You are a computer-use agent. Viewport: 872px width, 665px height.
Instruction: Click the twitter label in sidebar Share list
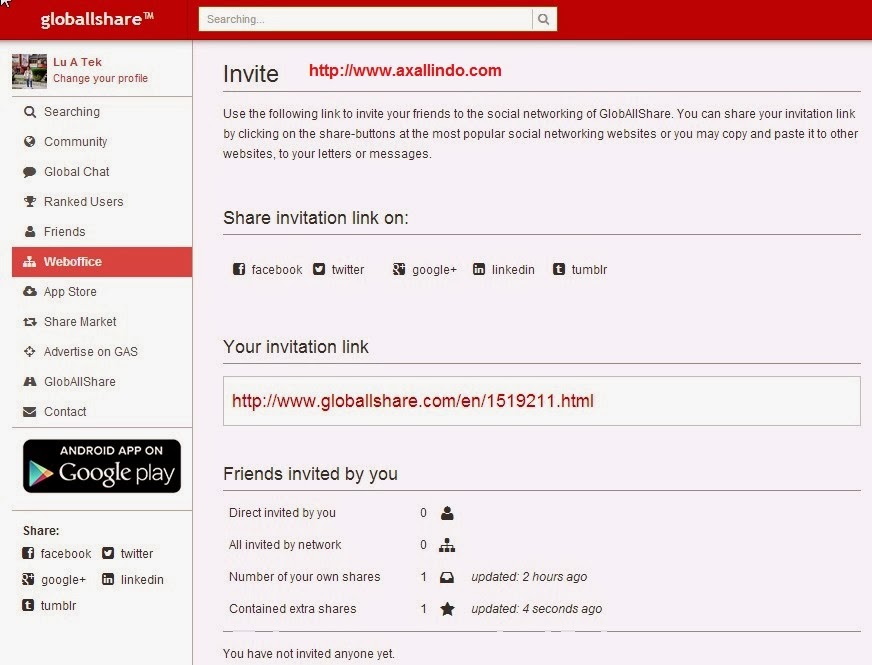click(x=137, y=554)
